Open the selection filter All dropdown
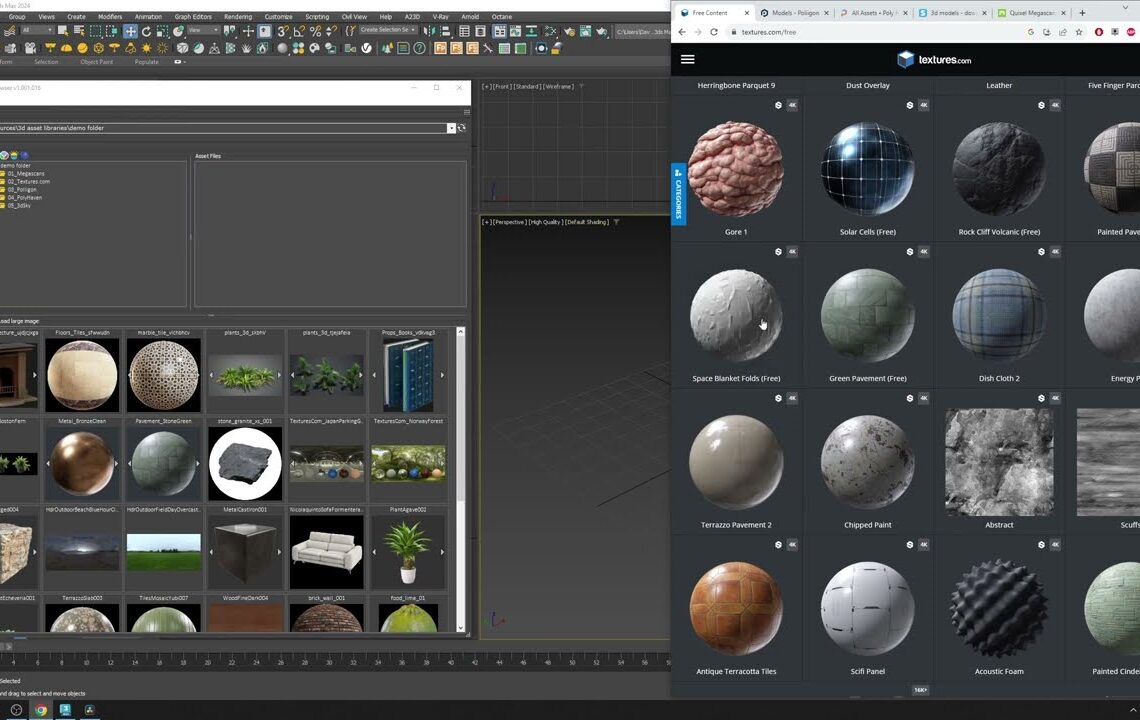 point(52,30)
